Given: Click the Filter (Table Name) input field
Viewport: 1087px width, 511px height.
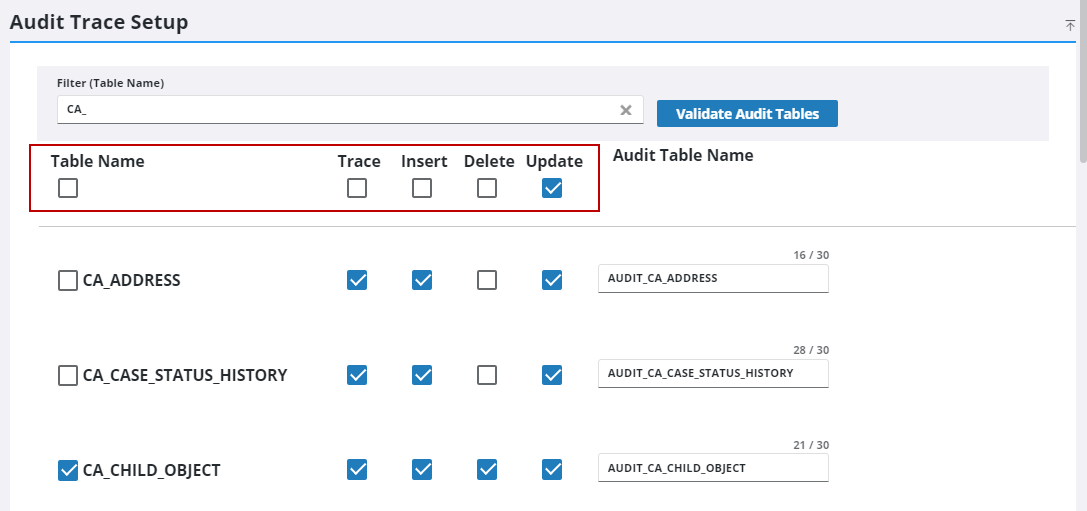Looking at the screenshot, I should [x=335, y=110].
